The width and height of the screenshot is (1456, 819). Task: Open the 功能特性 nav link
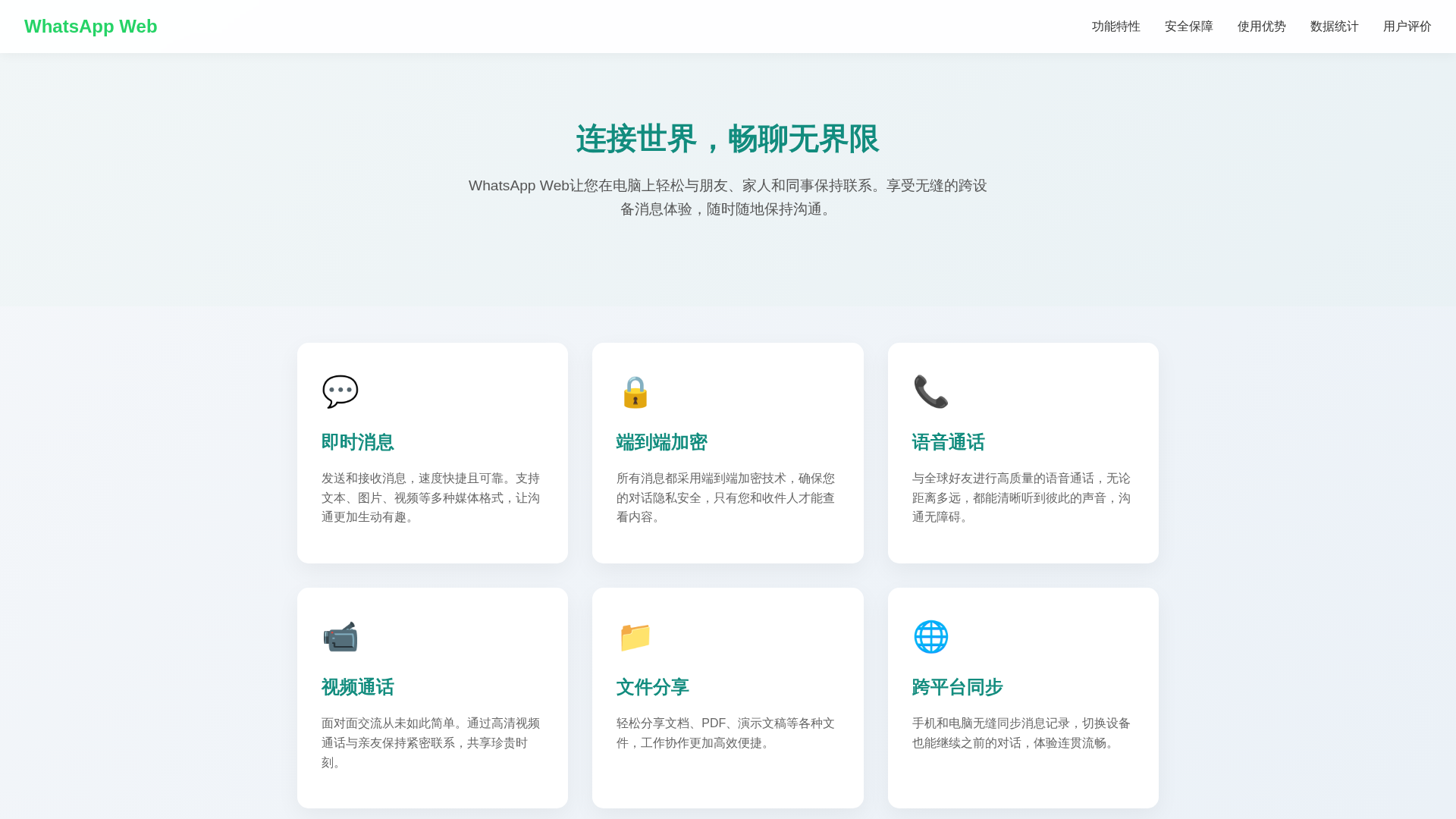[x=1116, y=27]
